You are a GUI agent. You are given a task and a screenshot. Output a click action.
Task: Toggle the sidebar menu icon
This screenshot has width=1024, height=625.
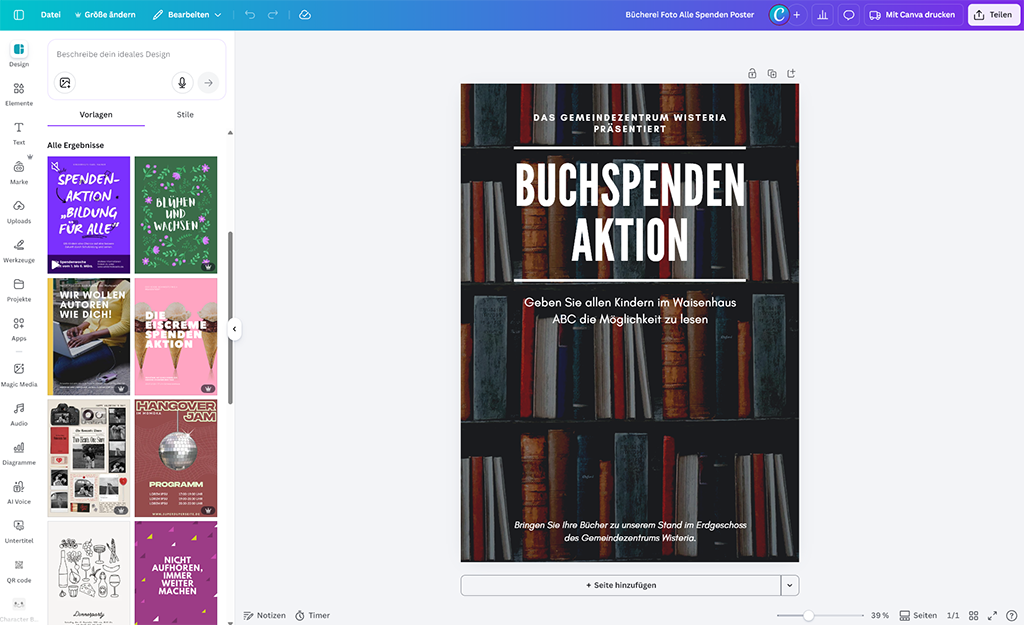pos(19,14)
